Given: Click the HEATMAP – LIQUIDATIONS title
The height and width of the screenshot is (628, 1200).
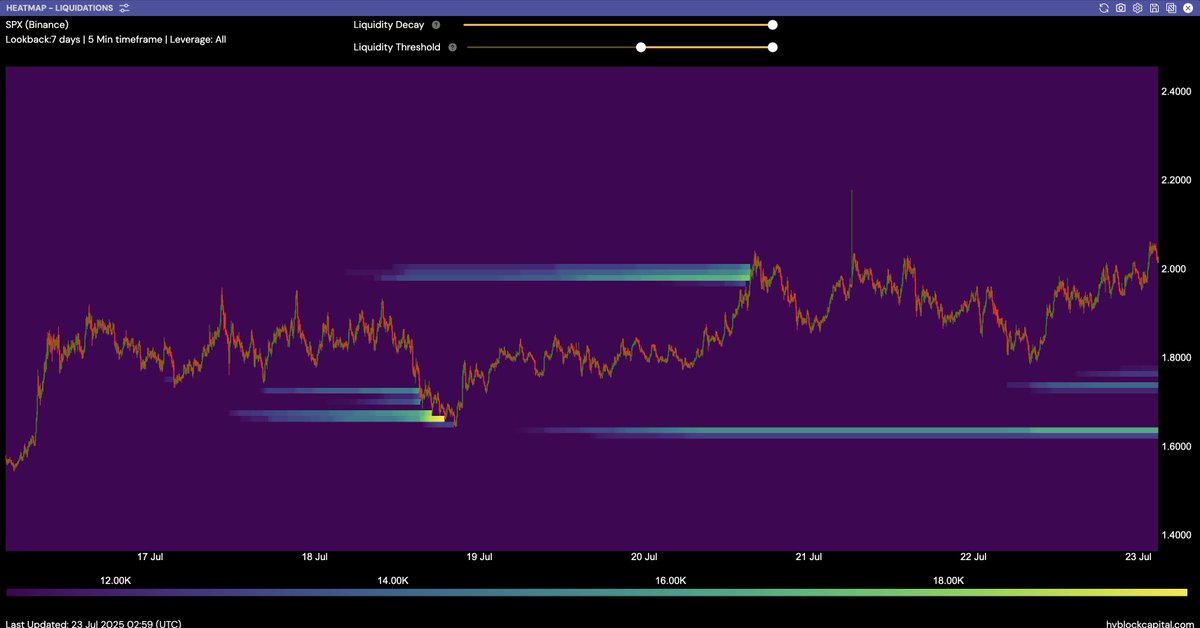Looking at the screenshot, I should [59, 7].
